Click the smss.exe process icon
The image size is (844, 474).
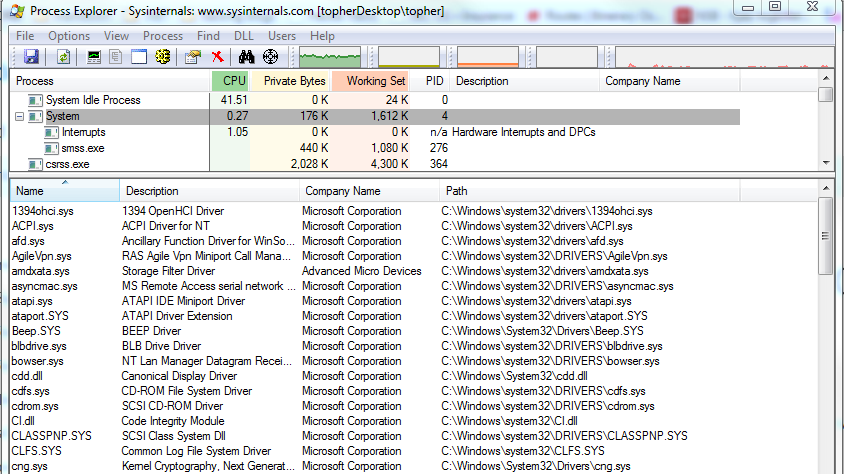(51, 148)
